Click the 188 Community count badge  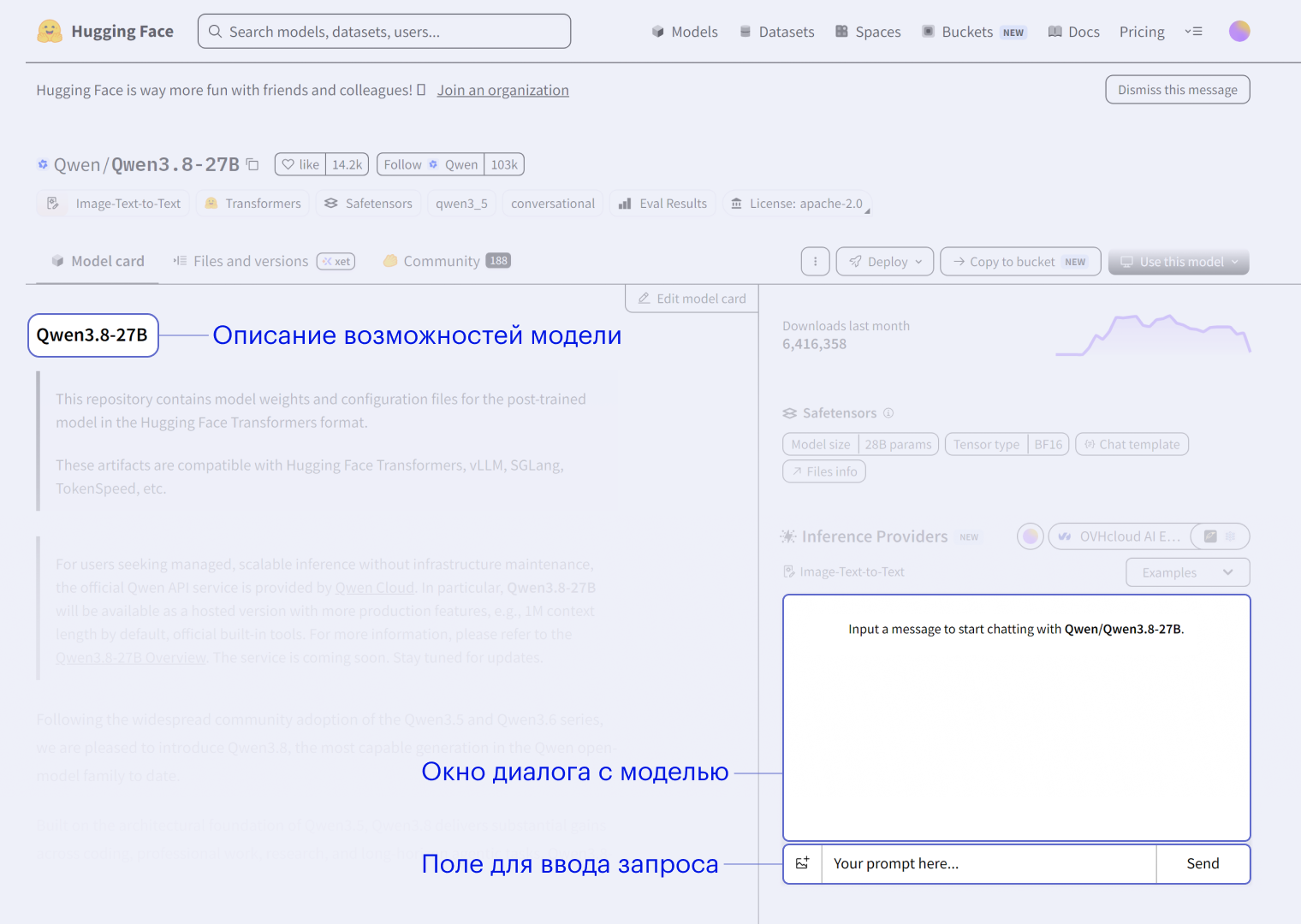pyautogui.click(x=498, y=261)
